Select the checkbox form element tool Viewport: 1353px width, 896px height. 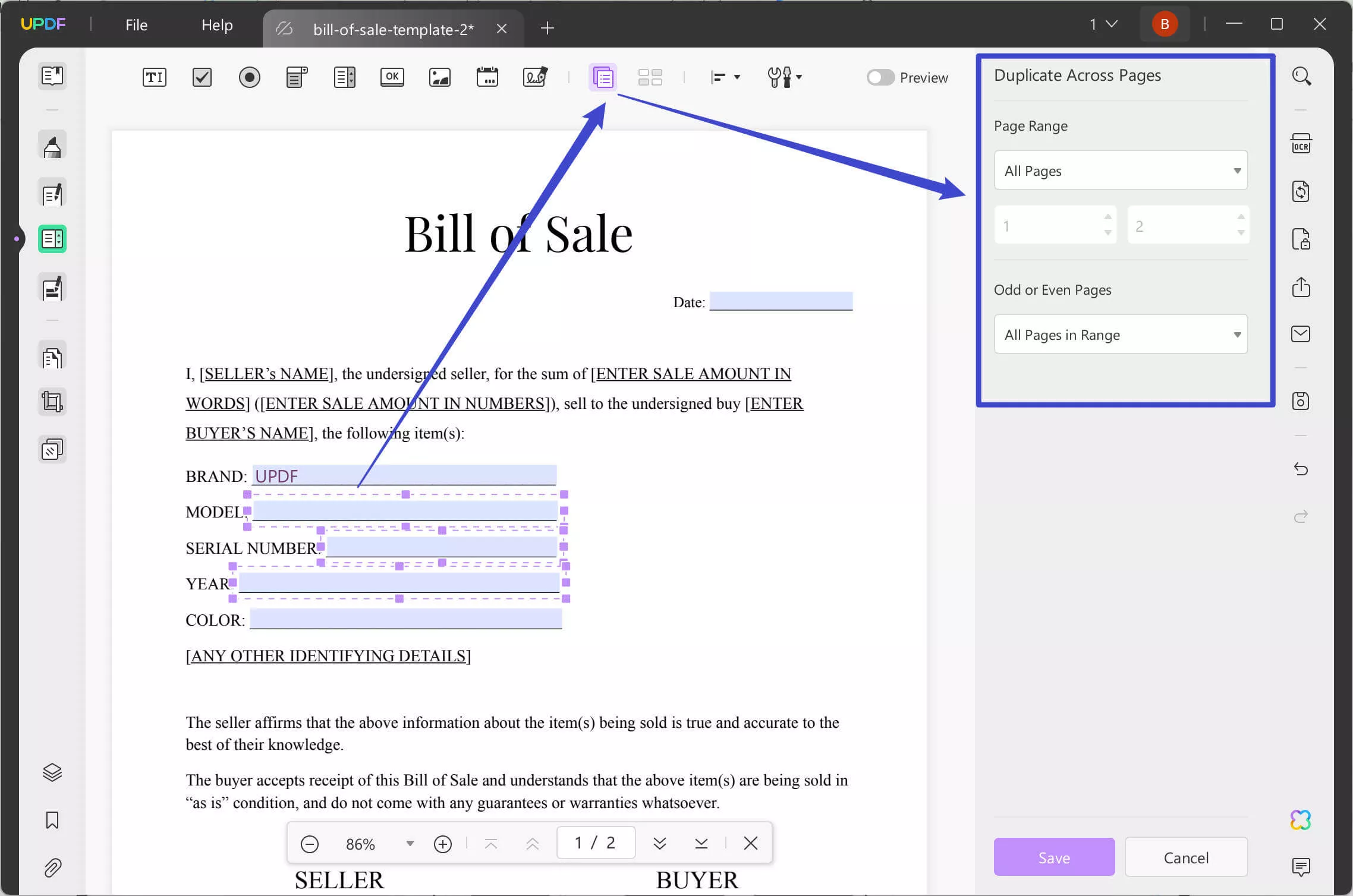pos(201,77)
